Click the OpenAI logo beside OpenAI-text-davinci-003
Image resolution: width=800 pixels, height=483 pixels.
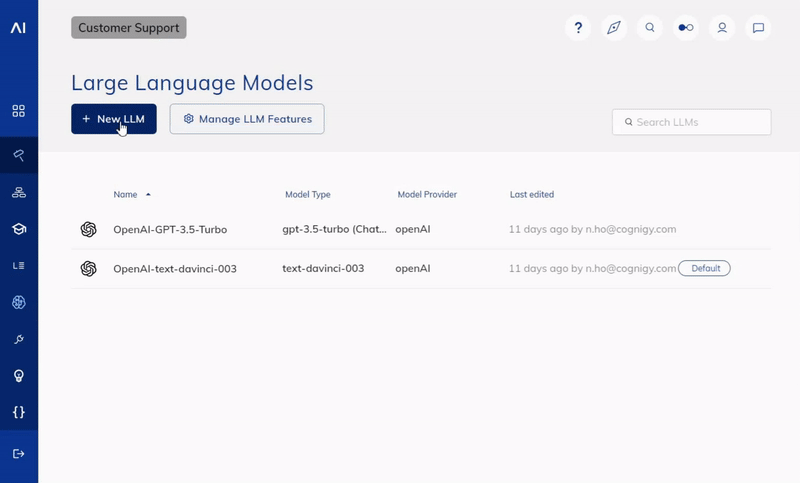point(88,269)
